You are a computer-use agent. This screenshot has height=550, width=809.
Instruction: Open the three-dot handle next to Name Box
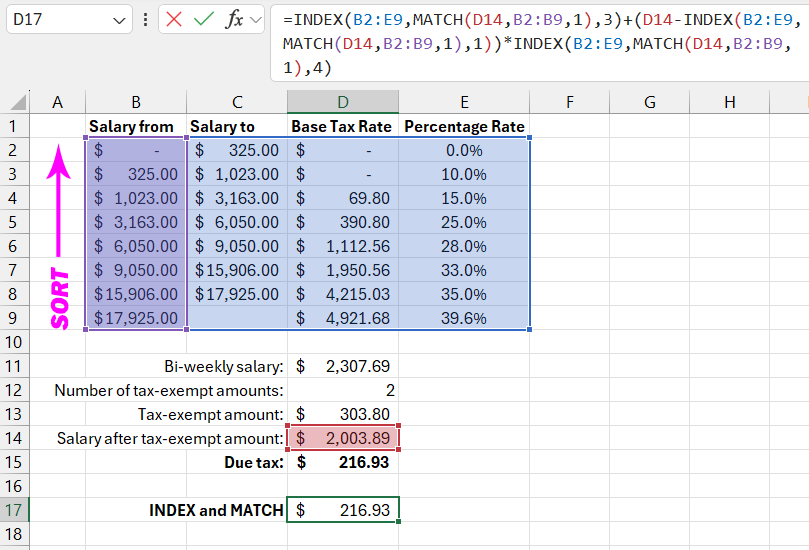pyautogui.click(x=145, y=20)
